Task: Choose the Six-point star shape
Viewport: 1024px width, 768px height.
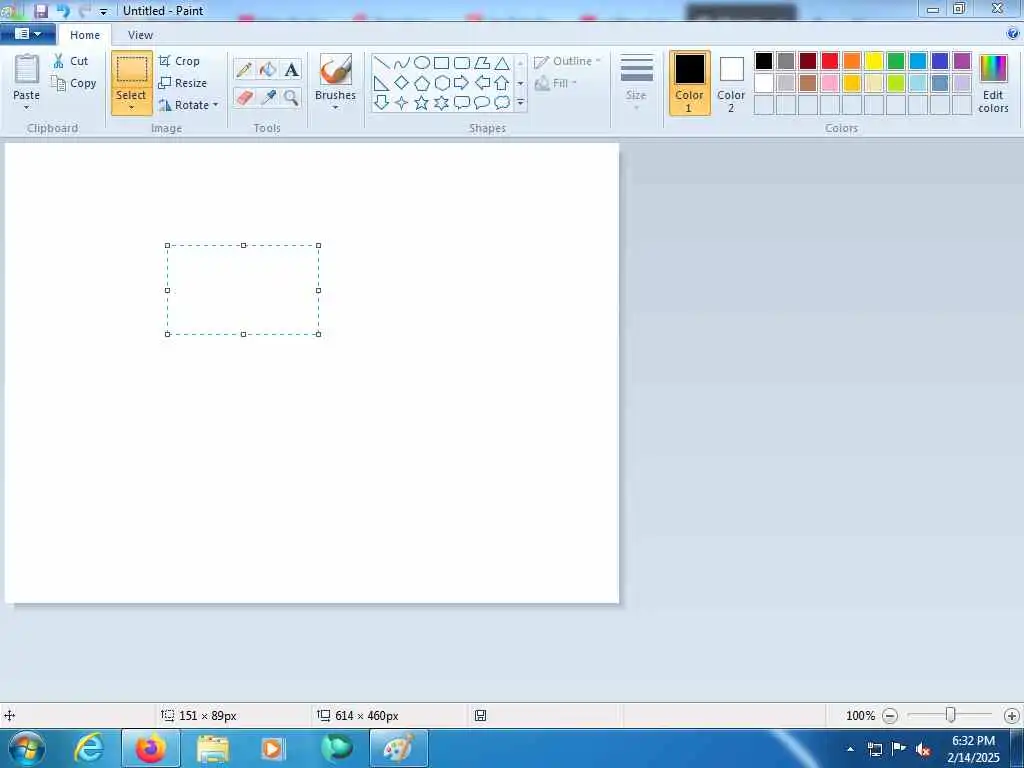Action: tap(442, 103)
